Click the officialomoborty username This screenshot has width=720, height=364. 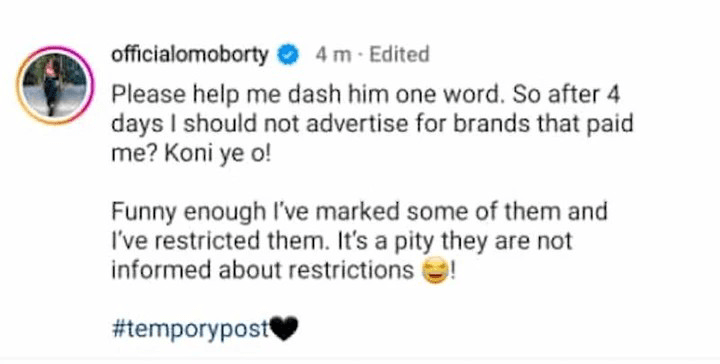point(190,55)
